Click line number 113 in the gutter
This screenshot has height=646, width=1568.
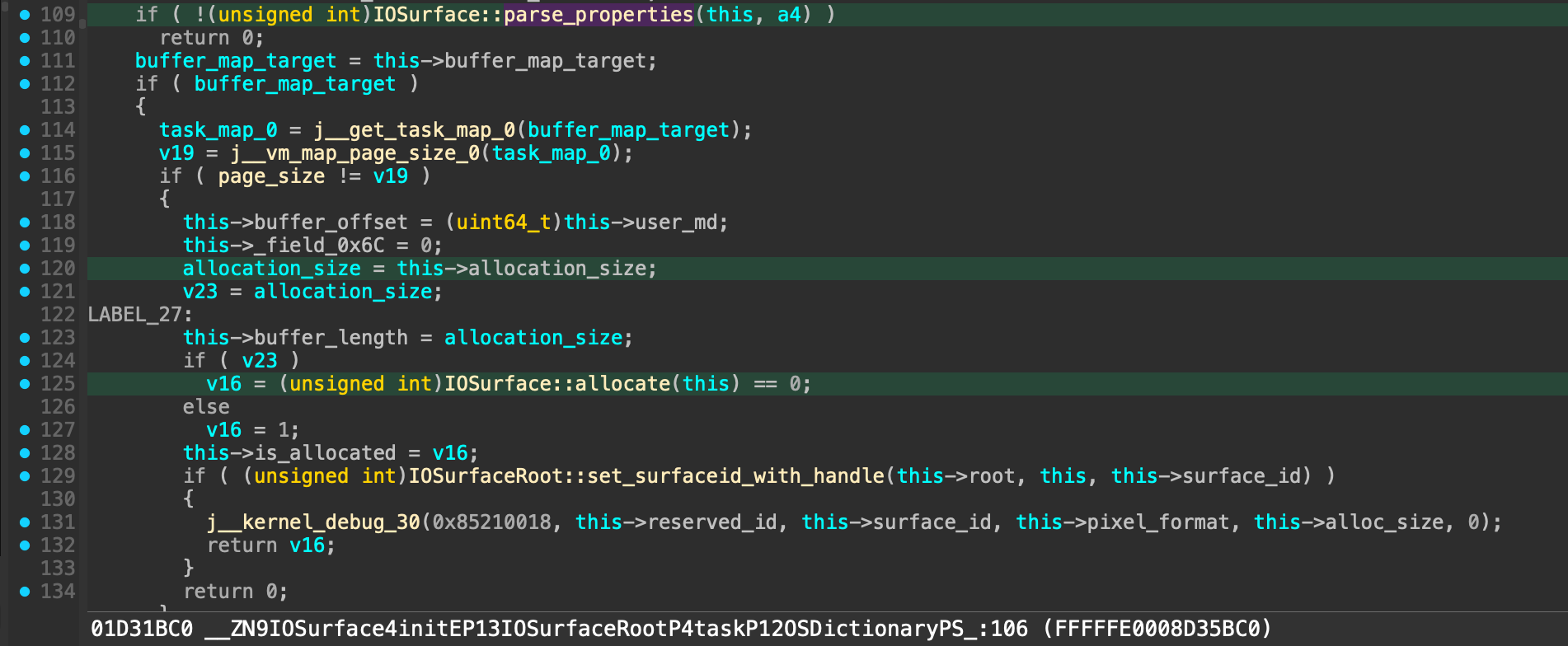[x=58, y=107]
